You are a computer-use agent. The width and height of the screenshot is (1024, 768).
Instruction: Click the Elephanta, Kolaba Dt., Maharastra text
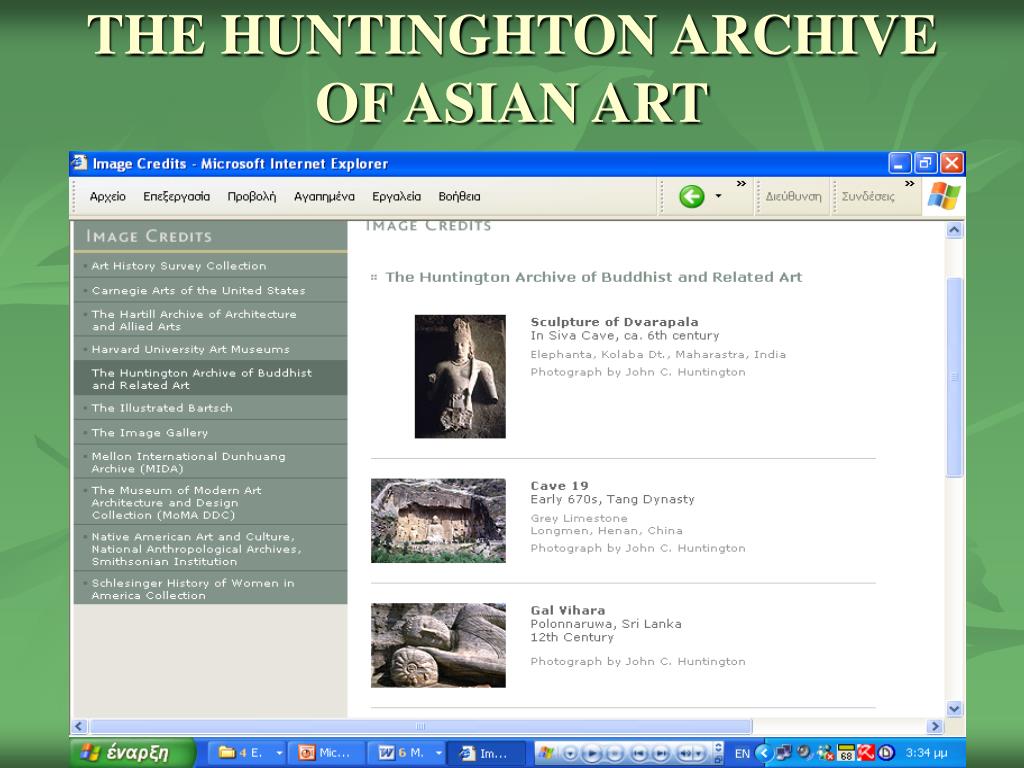658,355
